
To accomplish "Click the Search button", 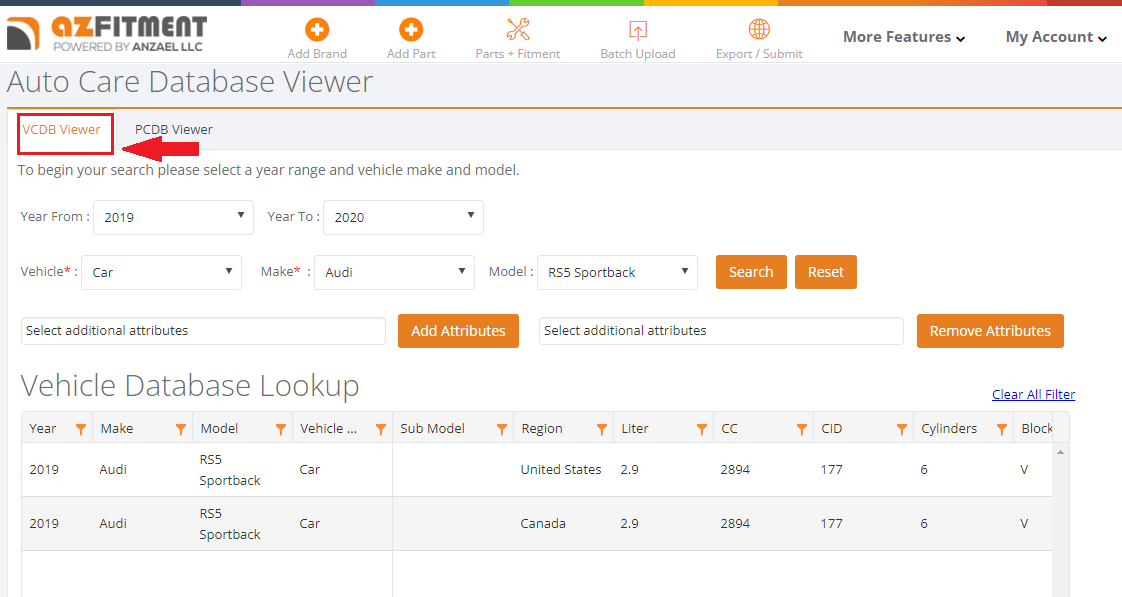I will pos(751,272).
